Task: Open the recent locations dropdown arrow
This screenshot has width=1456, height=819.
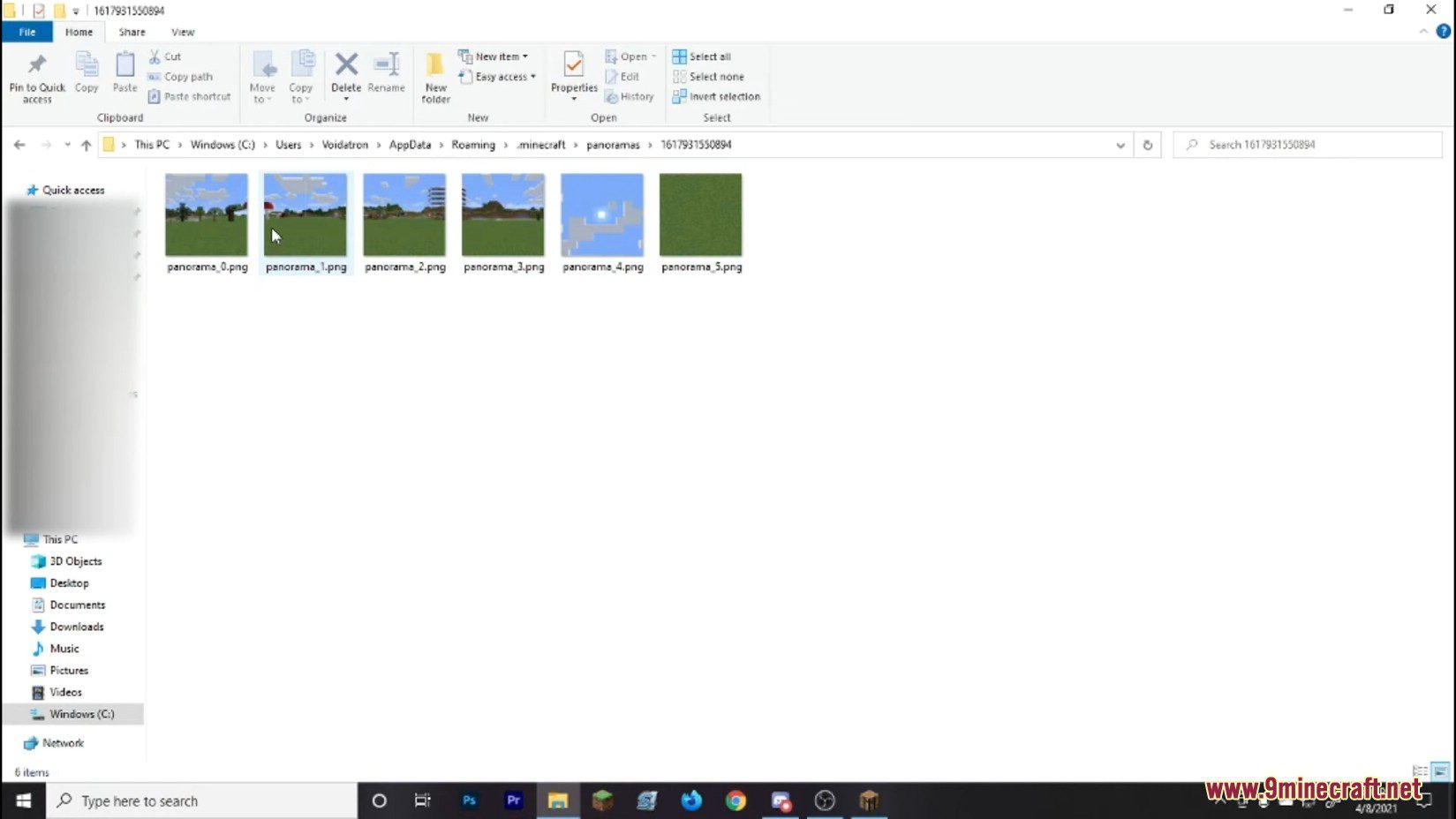Action: coord(67,145)
